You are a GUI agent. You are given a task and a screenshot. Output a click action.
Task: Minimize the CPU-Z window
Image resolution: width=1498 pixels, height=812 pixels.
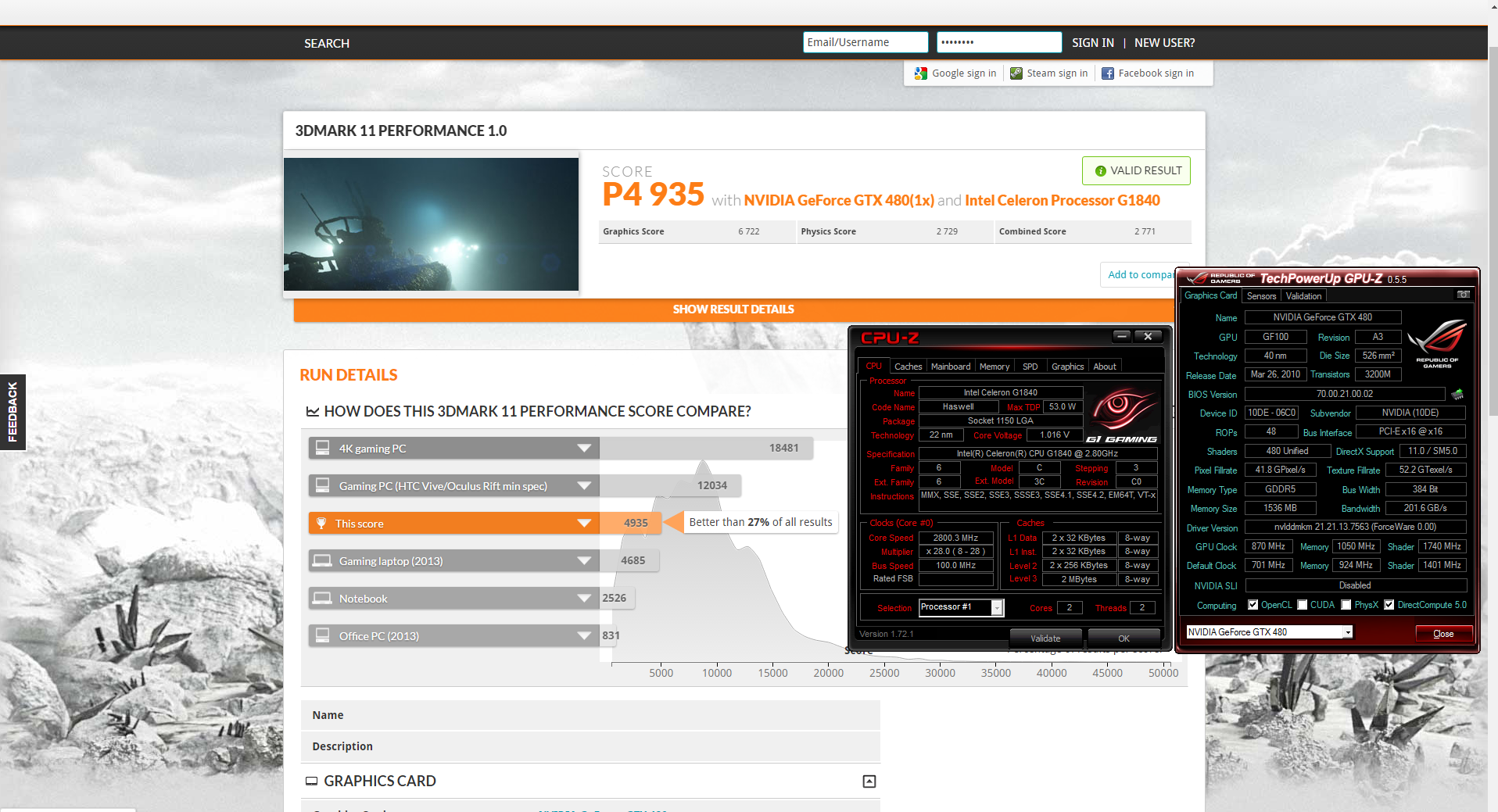[x=1123, y=336]
